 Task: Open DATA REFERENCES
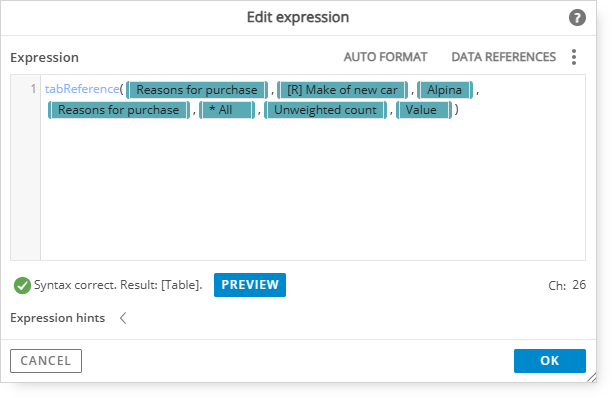[x=503, y=57]
